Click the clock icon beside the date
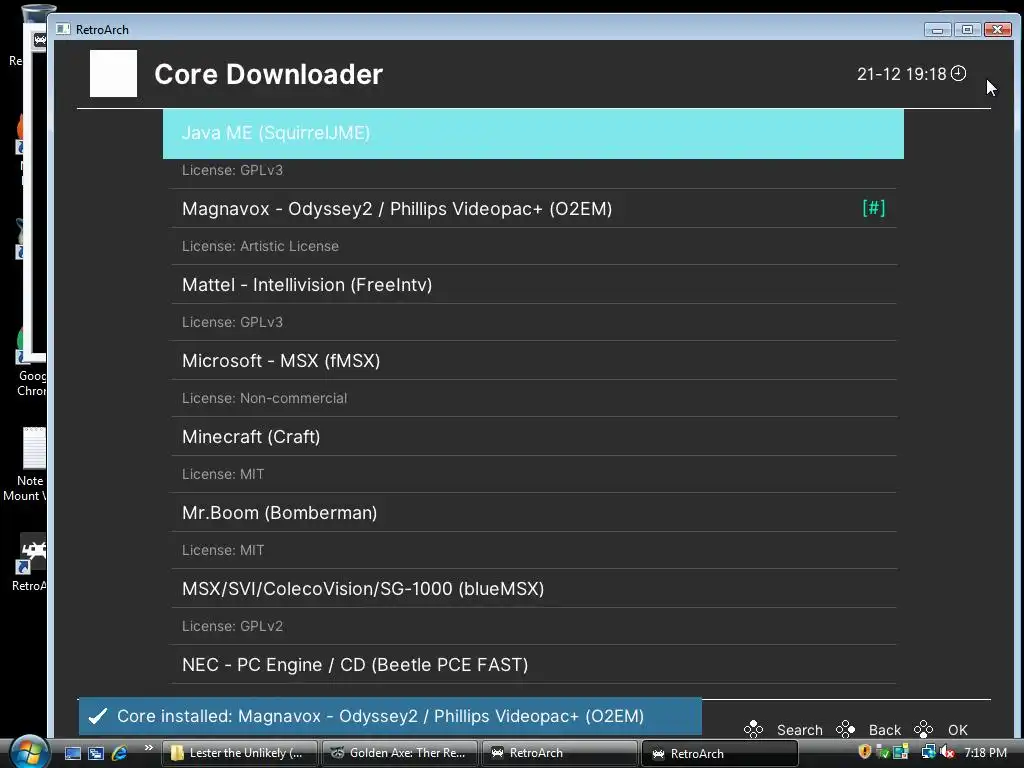 [x=958, y=73]
